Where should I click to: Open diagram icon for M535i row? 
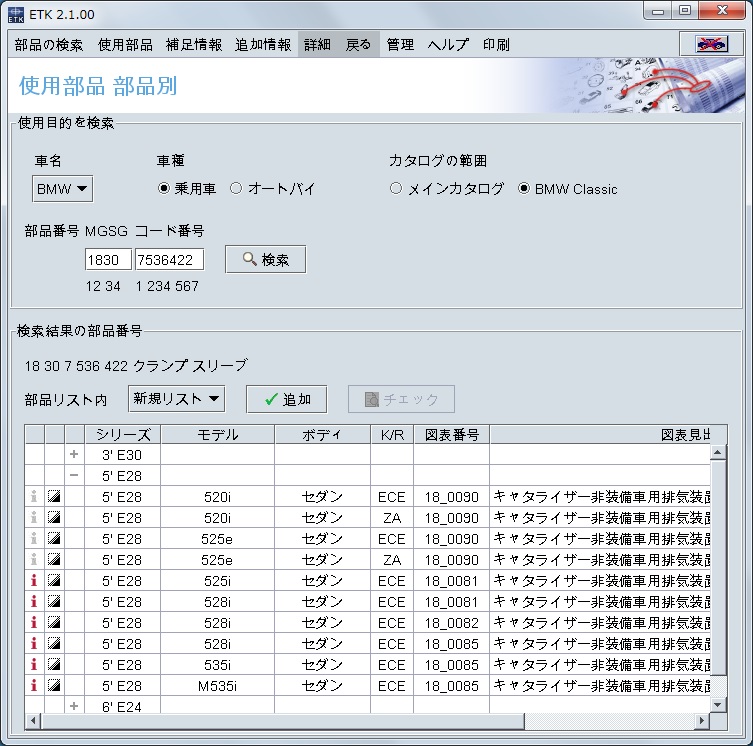pyautogui.click(x=54, y=685)
